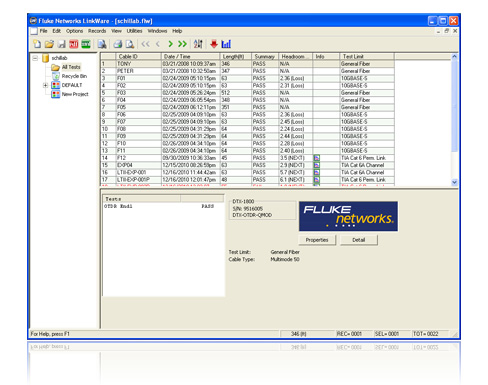Click the Properties button
488x385 pixels.
pos(317,240)
